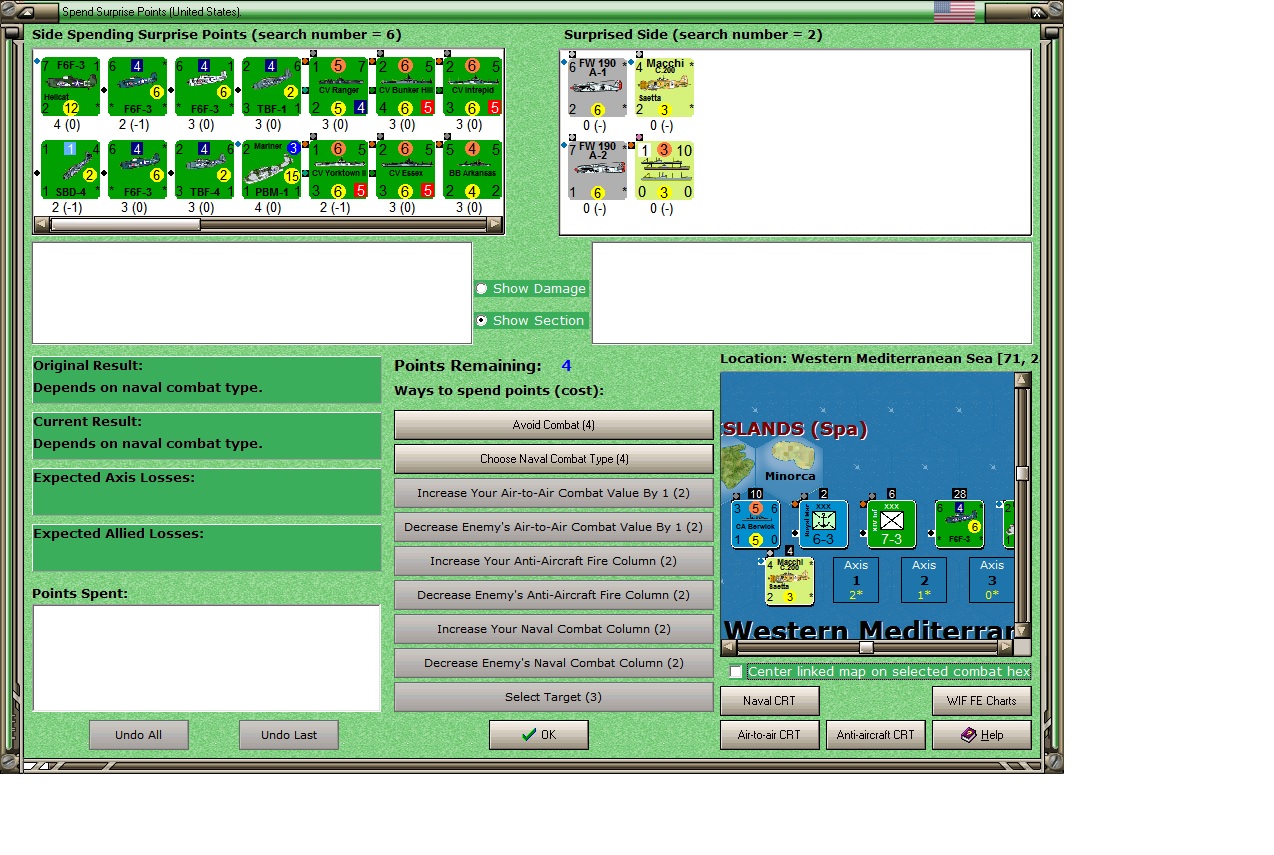Image resolution: width=1274 pixels, height=855 pixels.
Task: Click the CA Berwick cruiser on the map
Action: click(x=756, y=525)
